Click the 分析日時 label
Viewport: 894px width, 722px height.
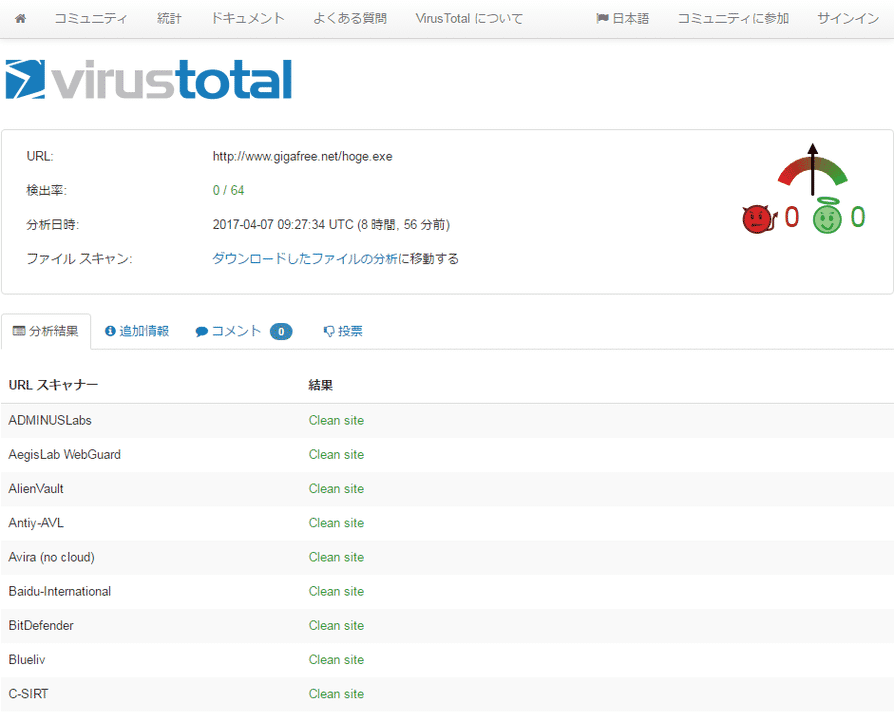[x=52, y=225]
